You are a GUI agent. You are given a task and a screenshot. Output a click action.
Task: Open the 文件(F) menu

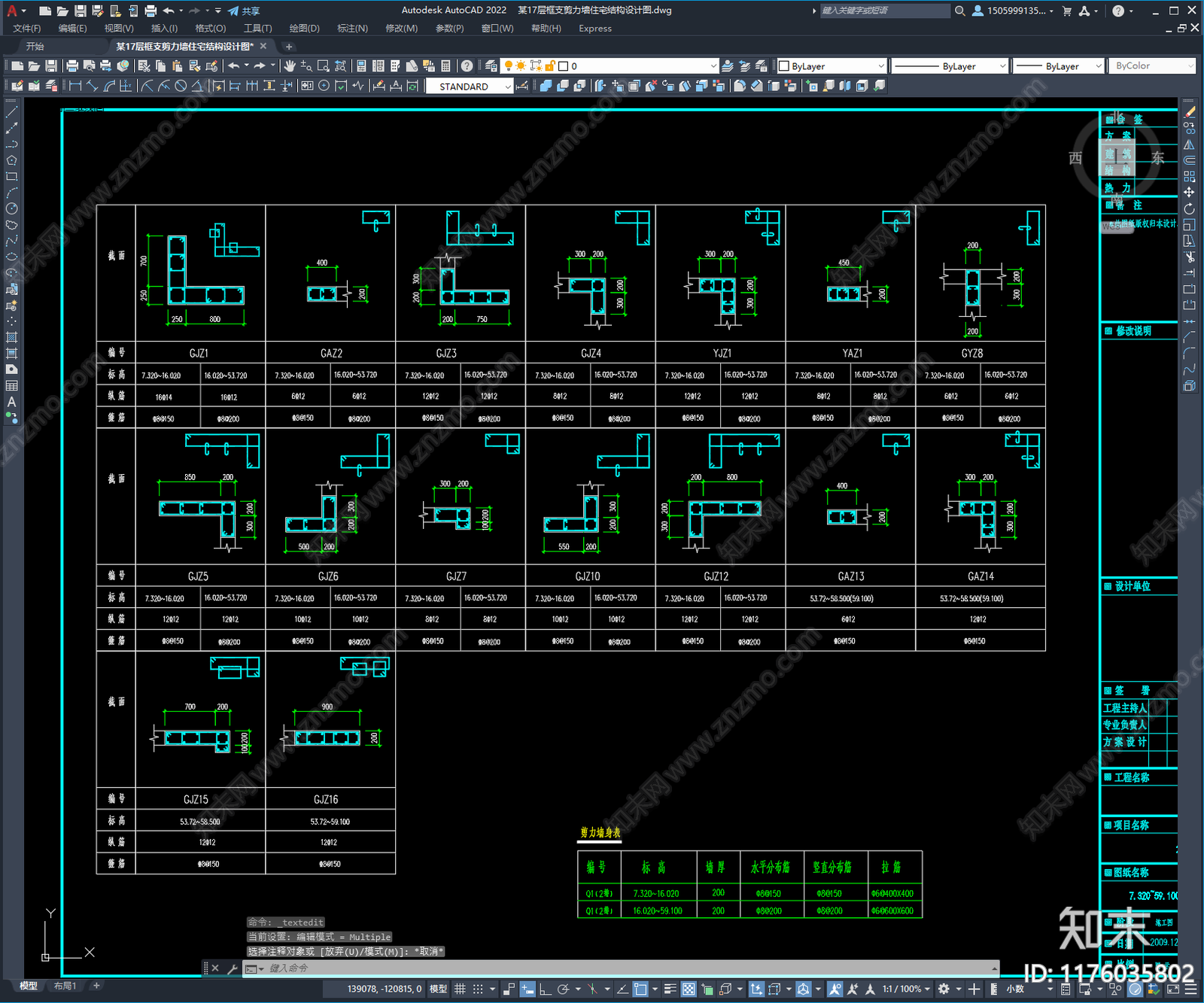point(26,29)
